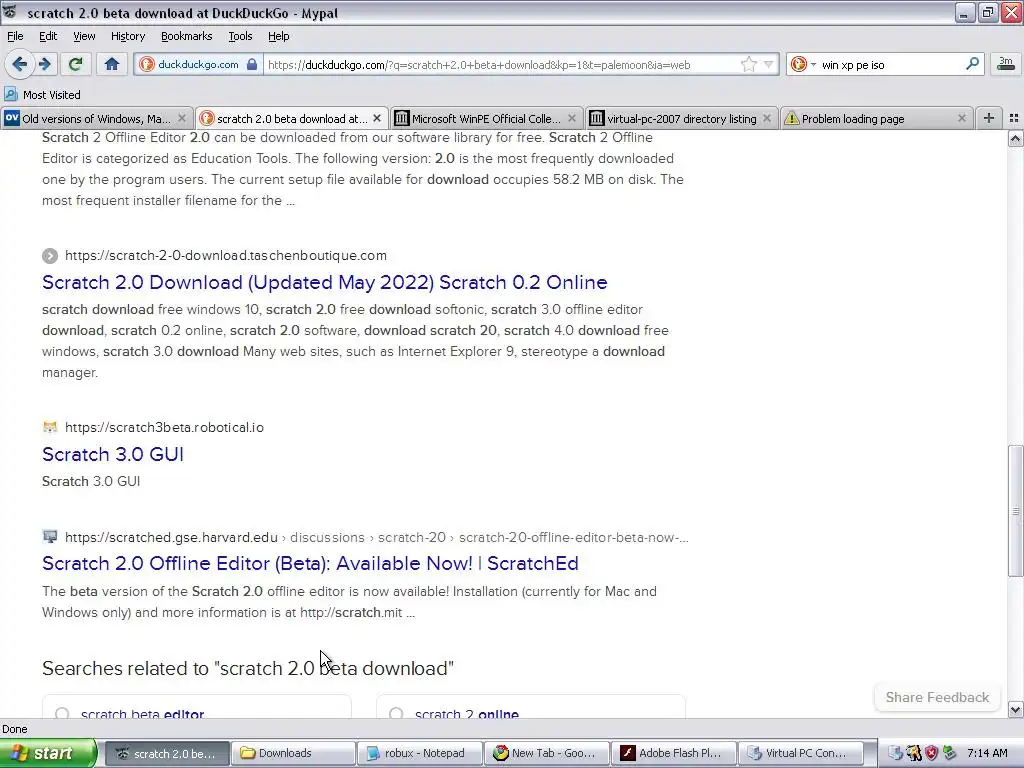Switch to New Tab Chrome window in taskbar
Viewport: 1024px width, 768px height.
[x=546, y=753]
